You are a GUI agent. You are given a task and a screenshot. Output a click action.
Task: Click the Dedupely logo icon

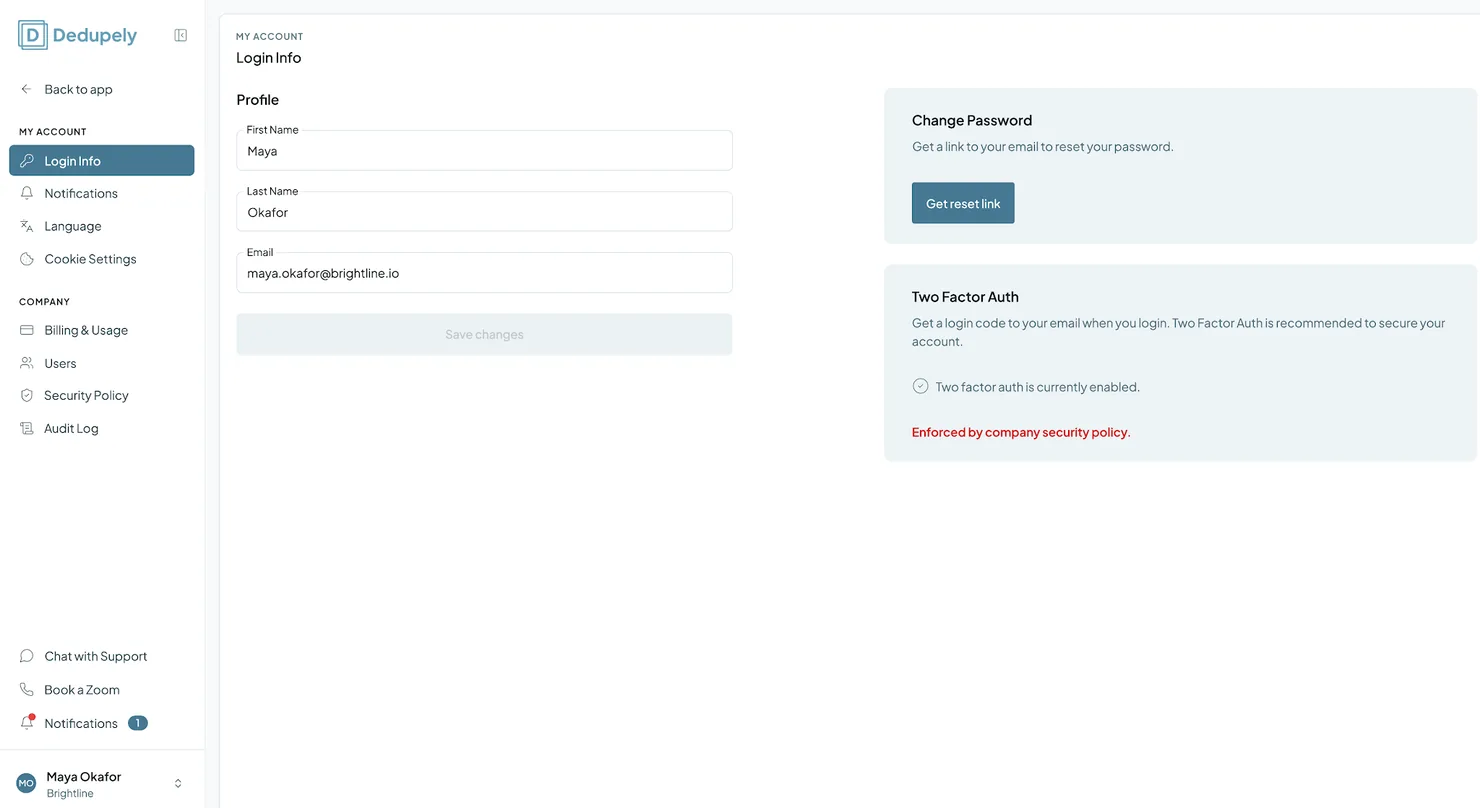[33, 35]
